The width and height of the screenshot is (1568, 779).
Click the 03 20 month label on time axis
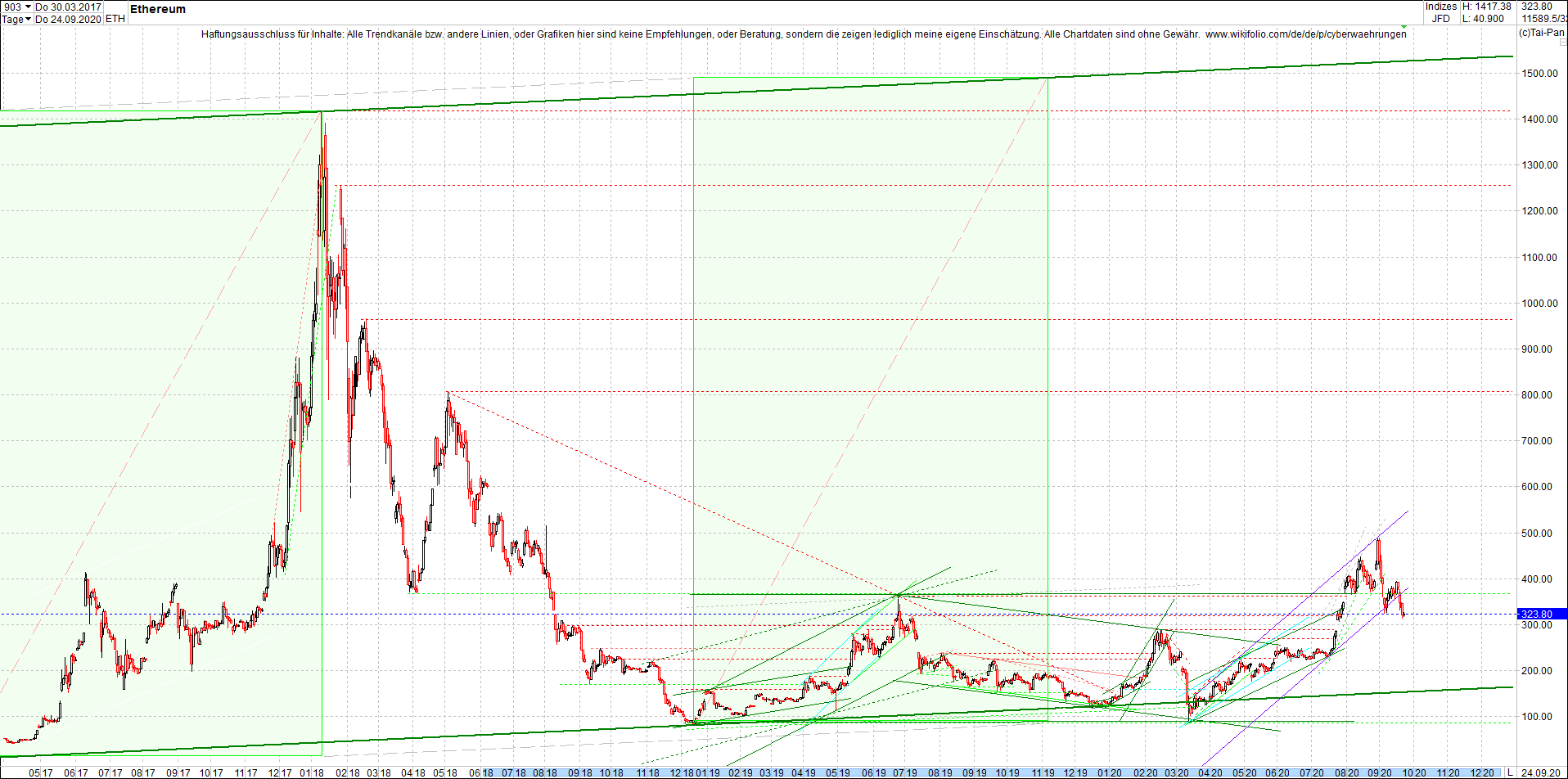[x=1177, y=772]
